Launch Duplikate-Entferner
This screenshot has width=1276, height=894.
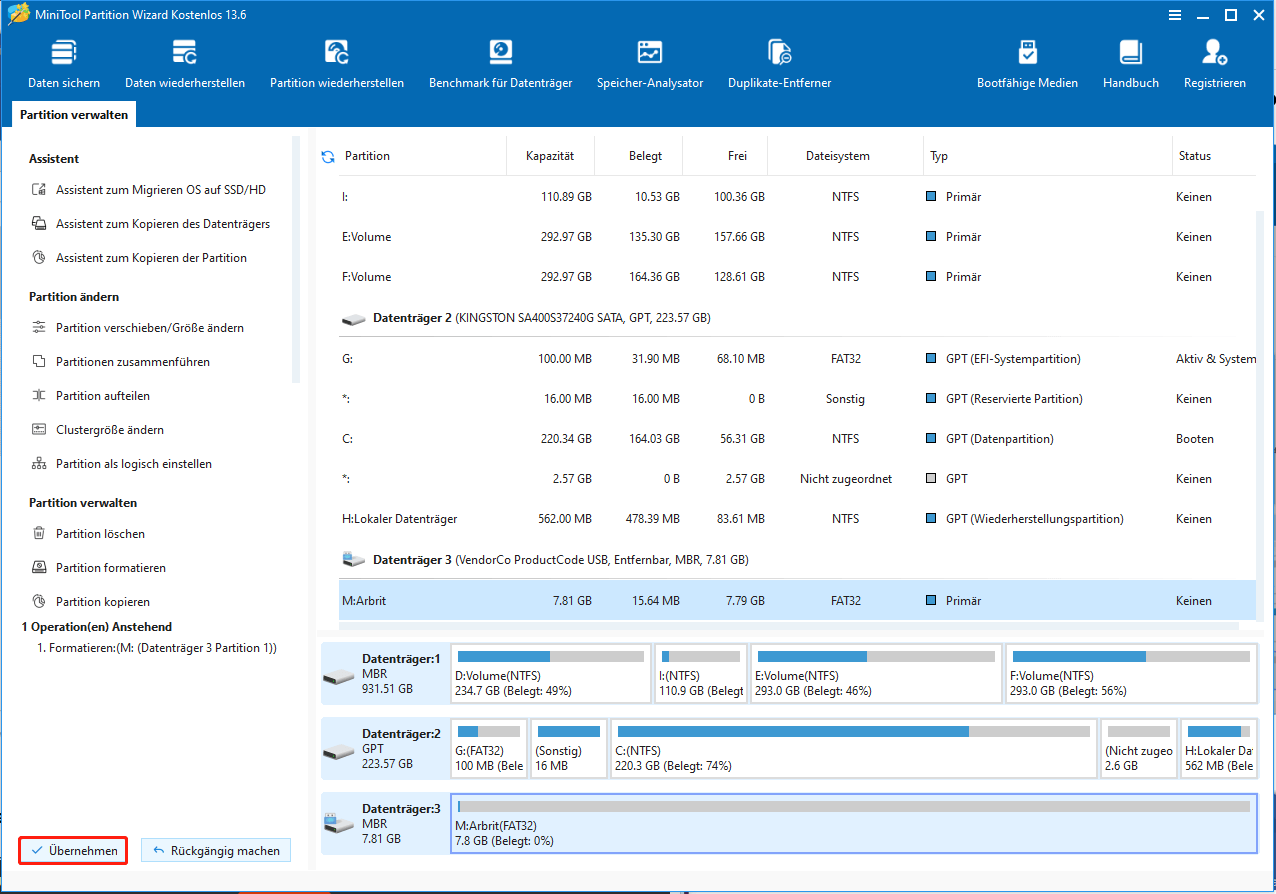(780, 64)
